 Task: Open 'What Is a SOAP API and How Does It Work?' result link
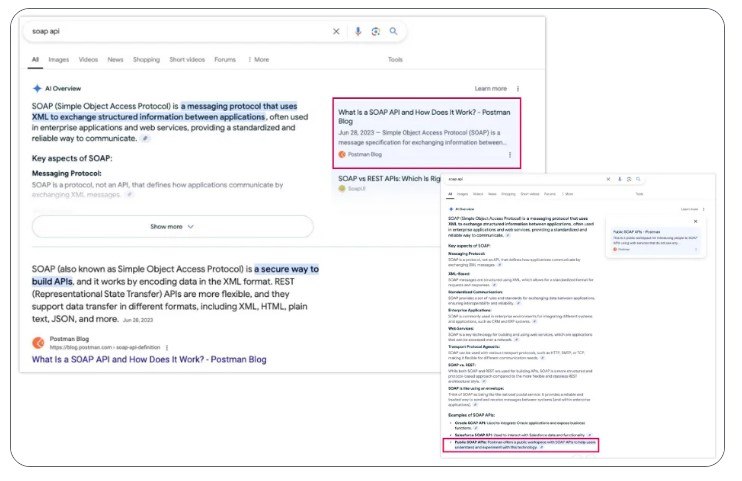click(x=149, y=359)
